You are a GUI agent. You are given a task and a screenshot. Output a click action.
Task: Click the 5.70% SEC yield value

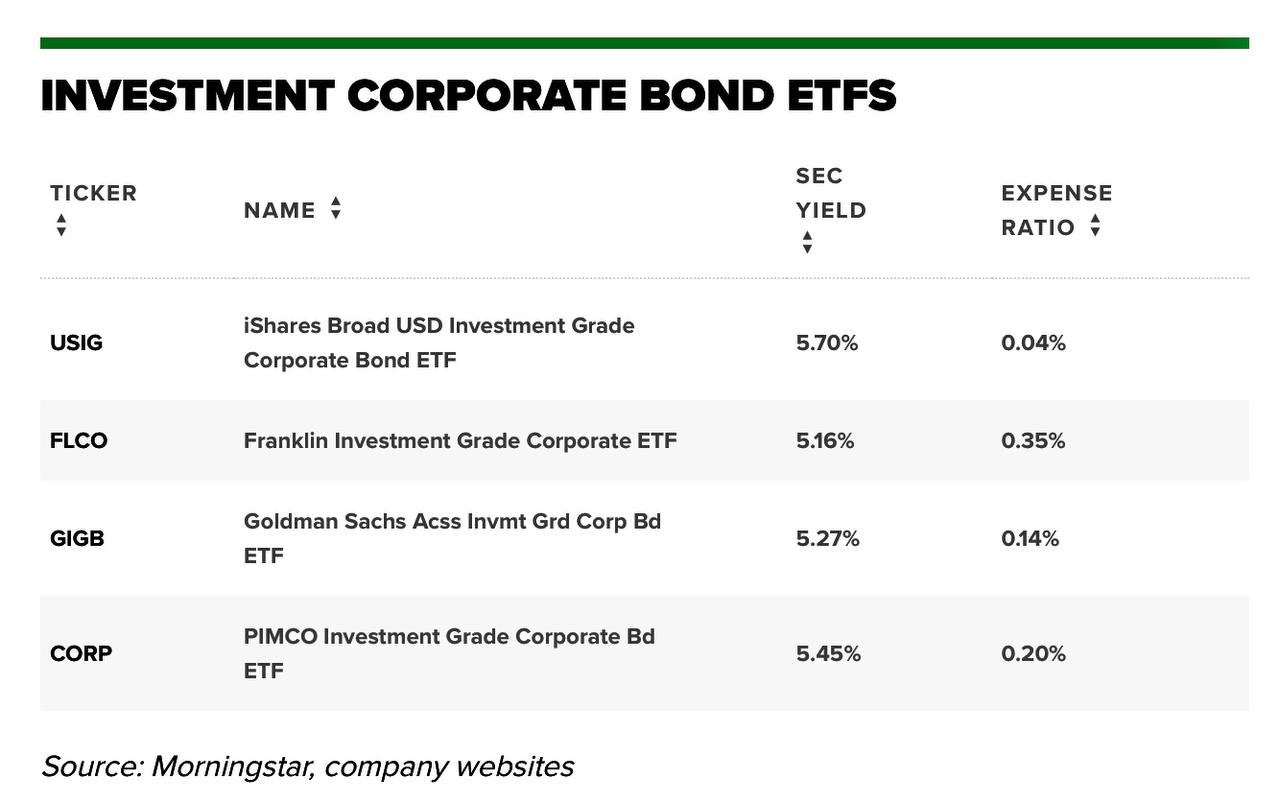(x=827, y=343)
